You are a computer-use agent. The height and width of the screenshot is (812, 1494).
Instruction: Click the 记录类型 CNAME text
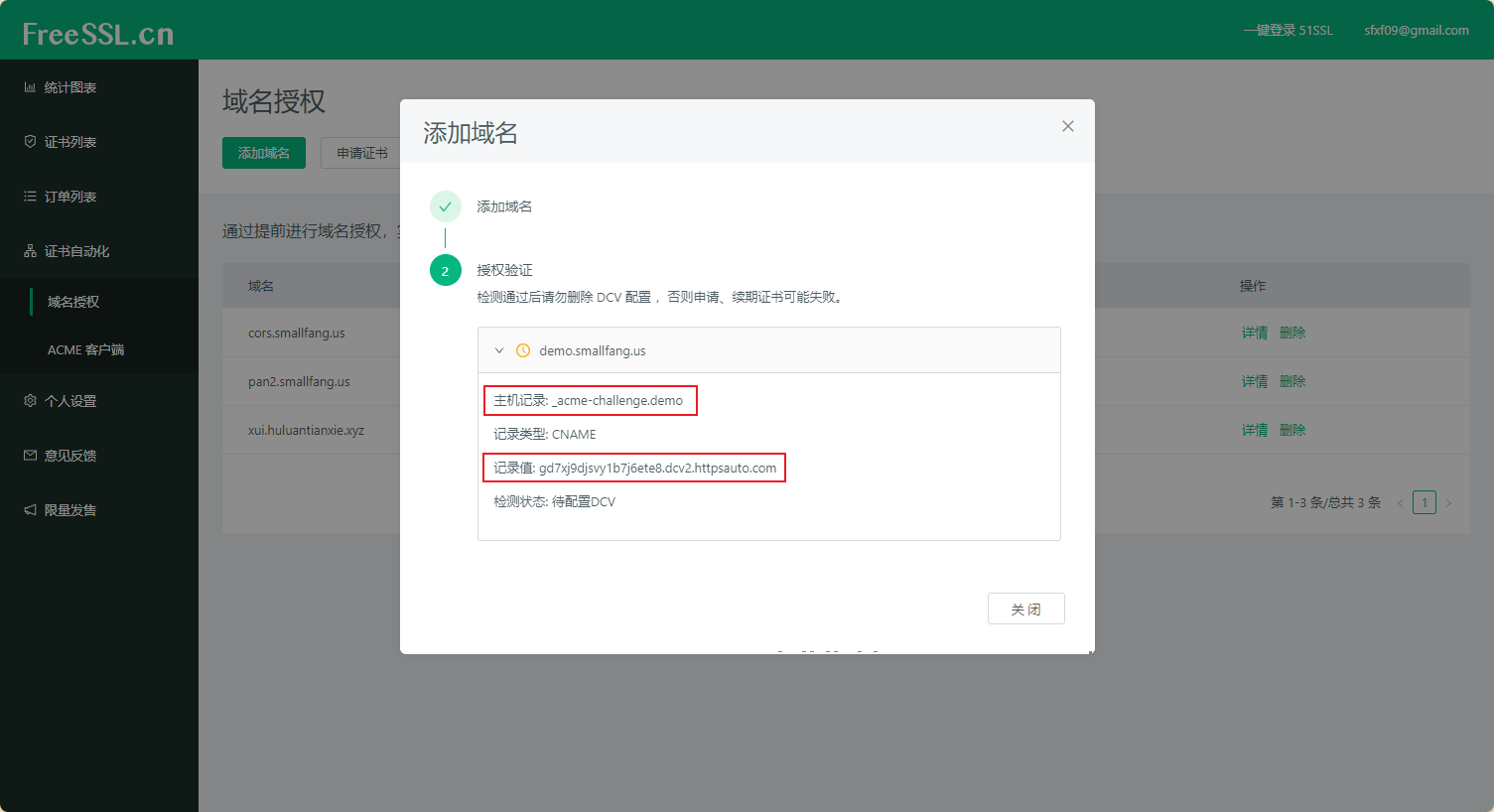tap(545, 434)
